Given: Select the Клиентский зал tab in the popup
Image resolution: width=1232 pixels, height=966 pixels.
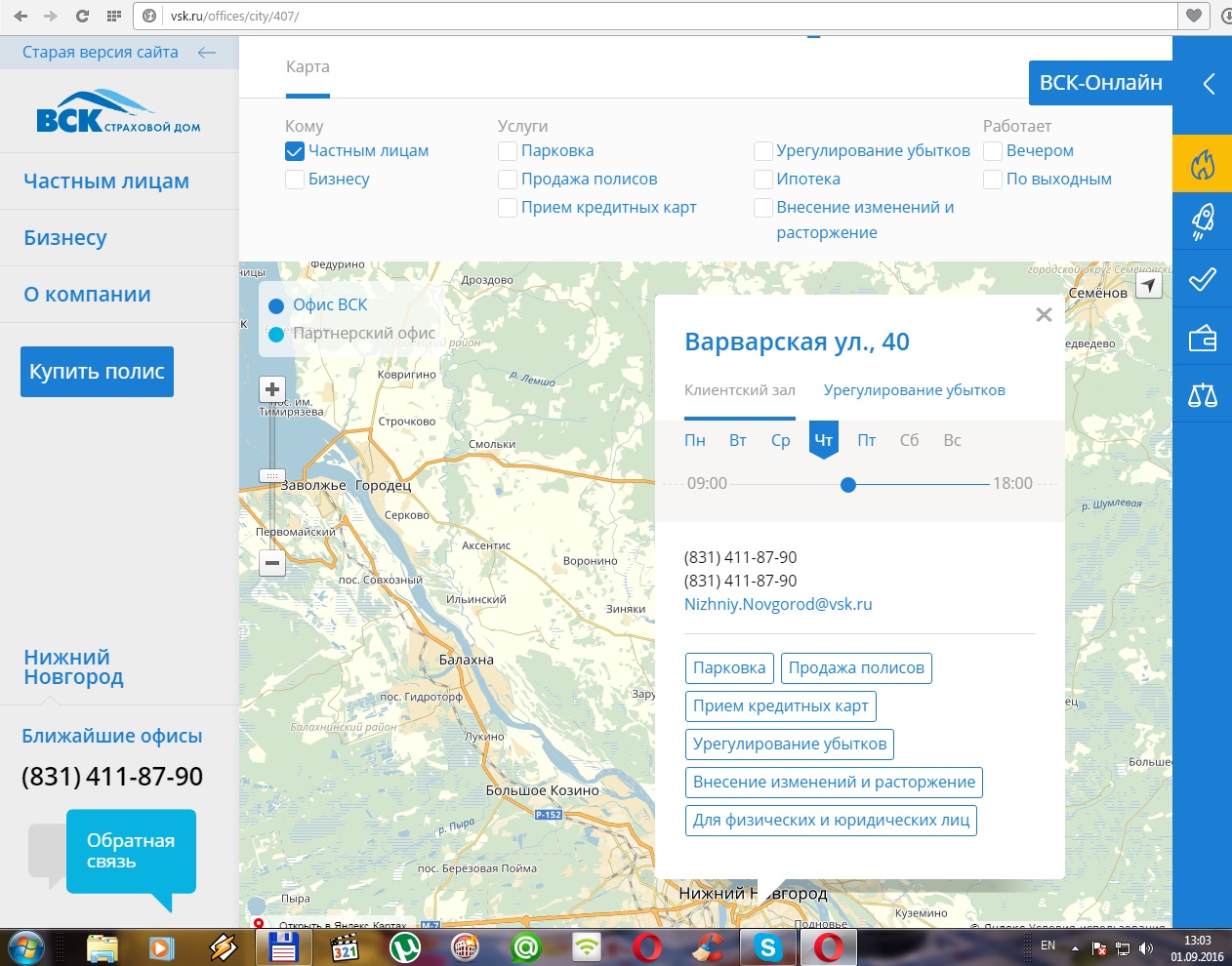Looking at the screenshot, I should click(740, 390).
